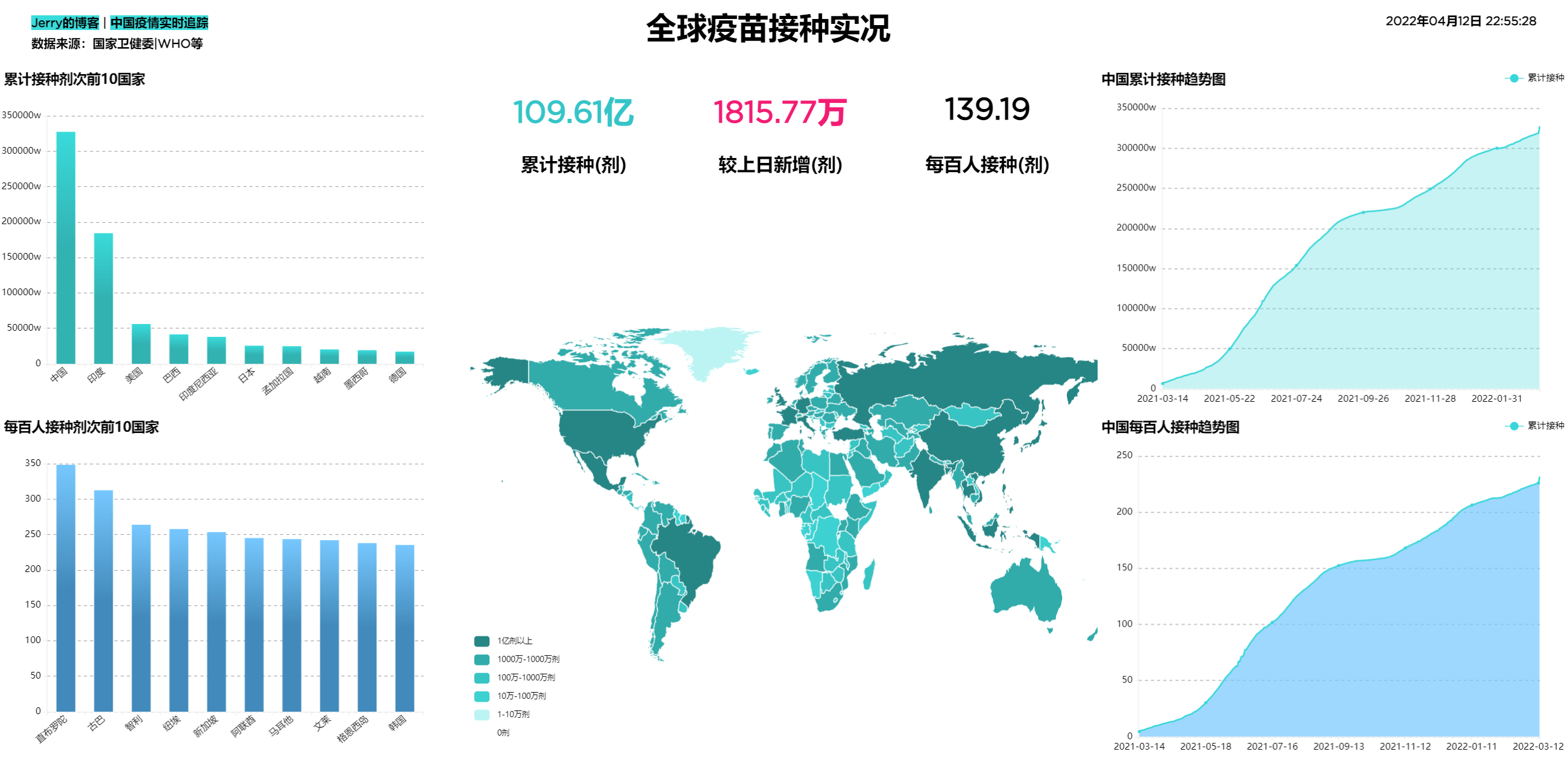
Task: Click China on the world map
Action: click(968, 444)
